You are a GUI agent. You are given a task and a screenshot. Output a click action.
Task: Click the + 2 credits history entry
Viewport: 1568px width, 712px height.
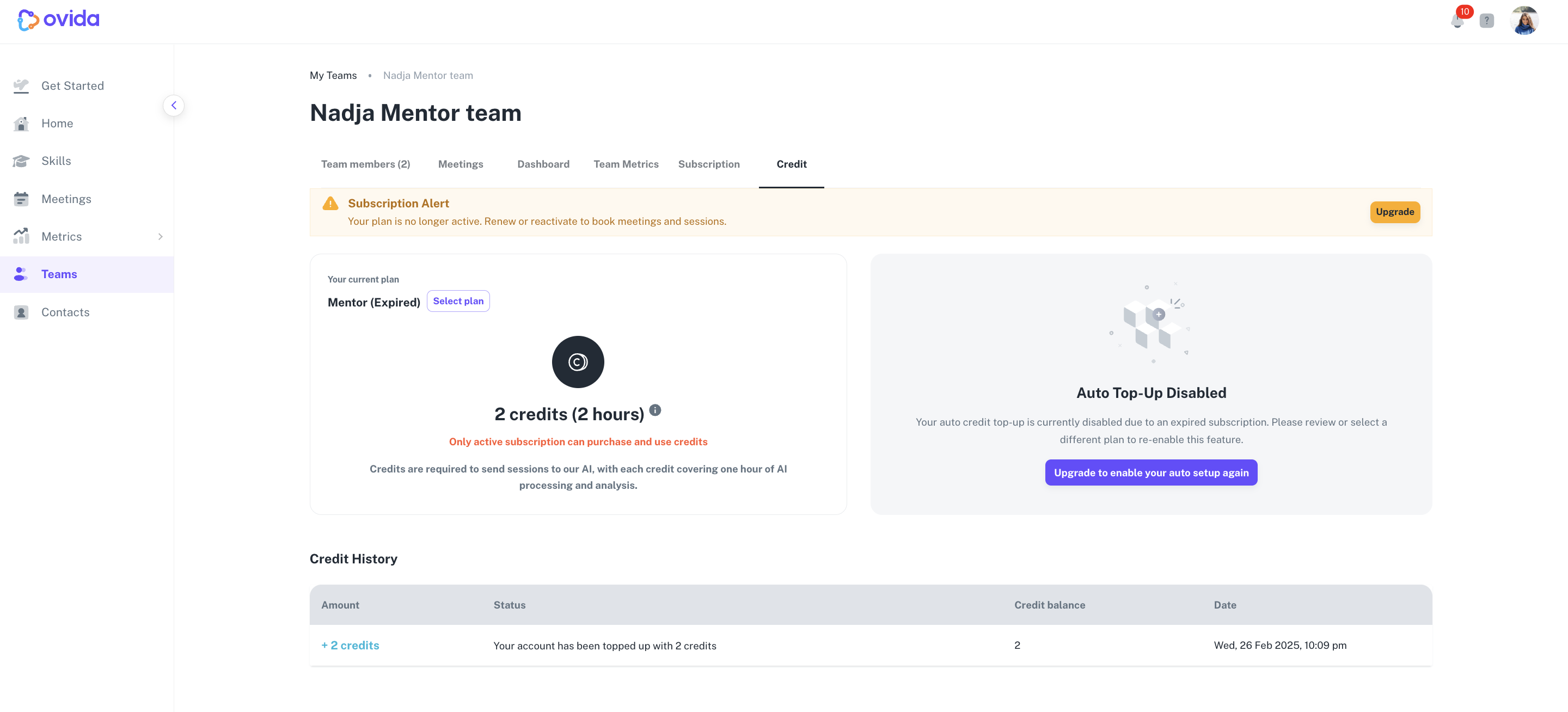350,646
